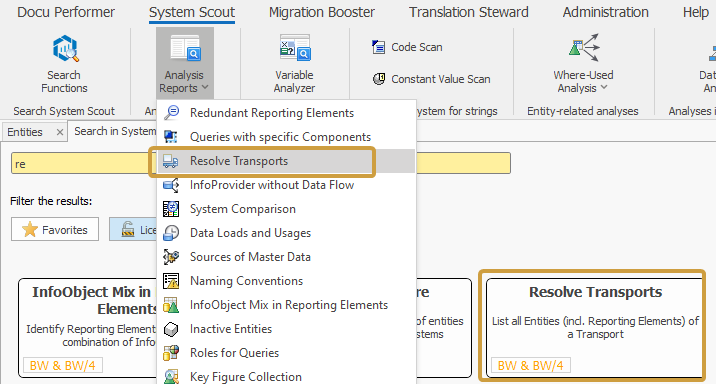The height and width of the screenshot is (384, 716).
Task: Click the Resolve Transports truck icon
Action: click(170, 161)
